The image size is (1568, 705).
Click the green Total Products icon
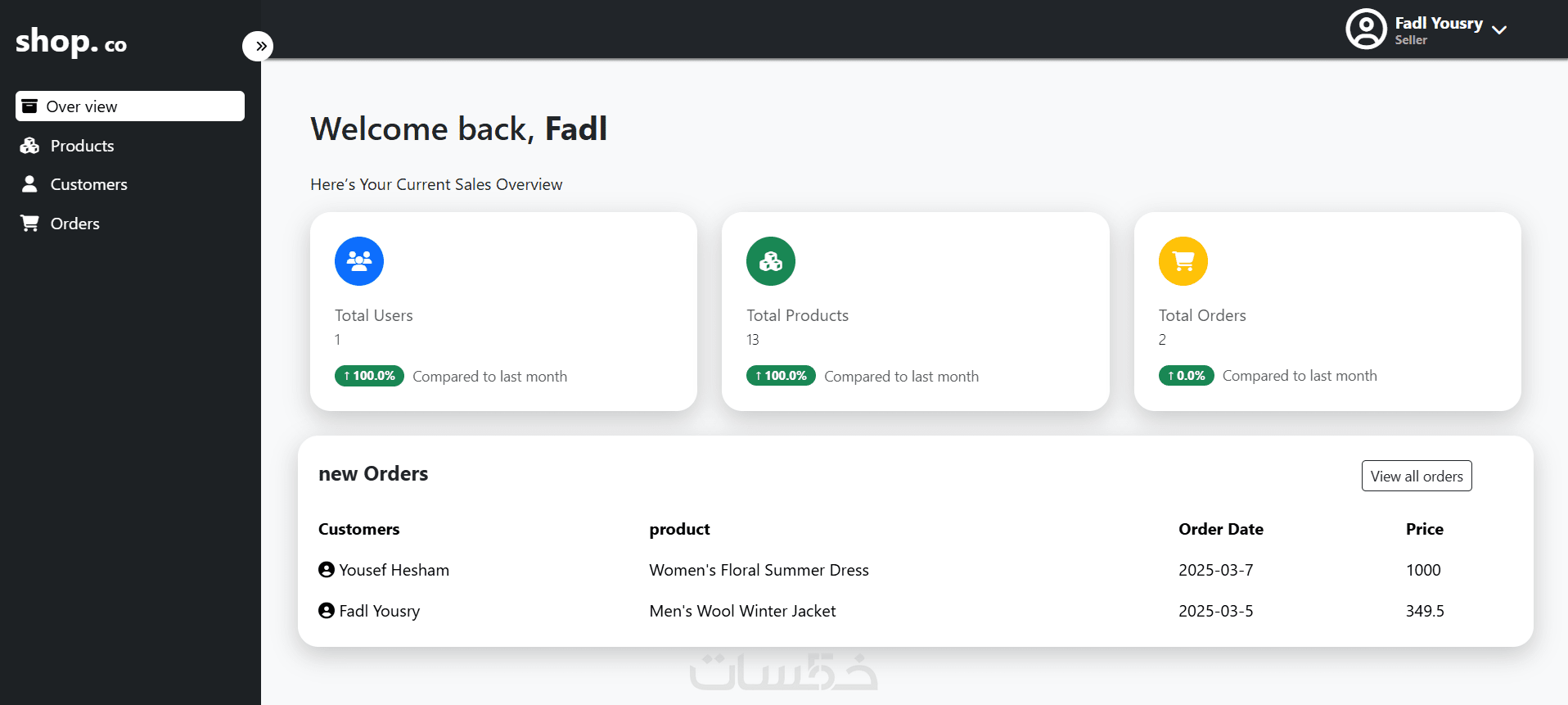pyautogui.click(x=770, y=261)
